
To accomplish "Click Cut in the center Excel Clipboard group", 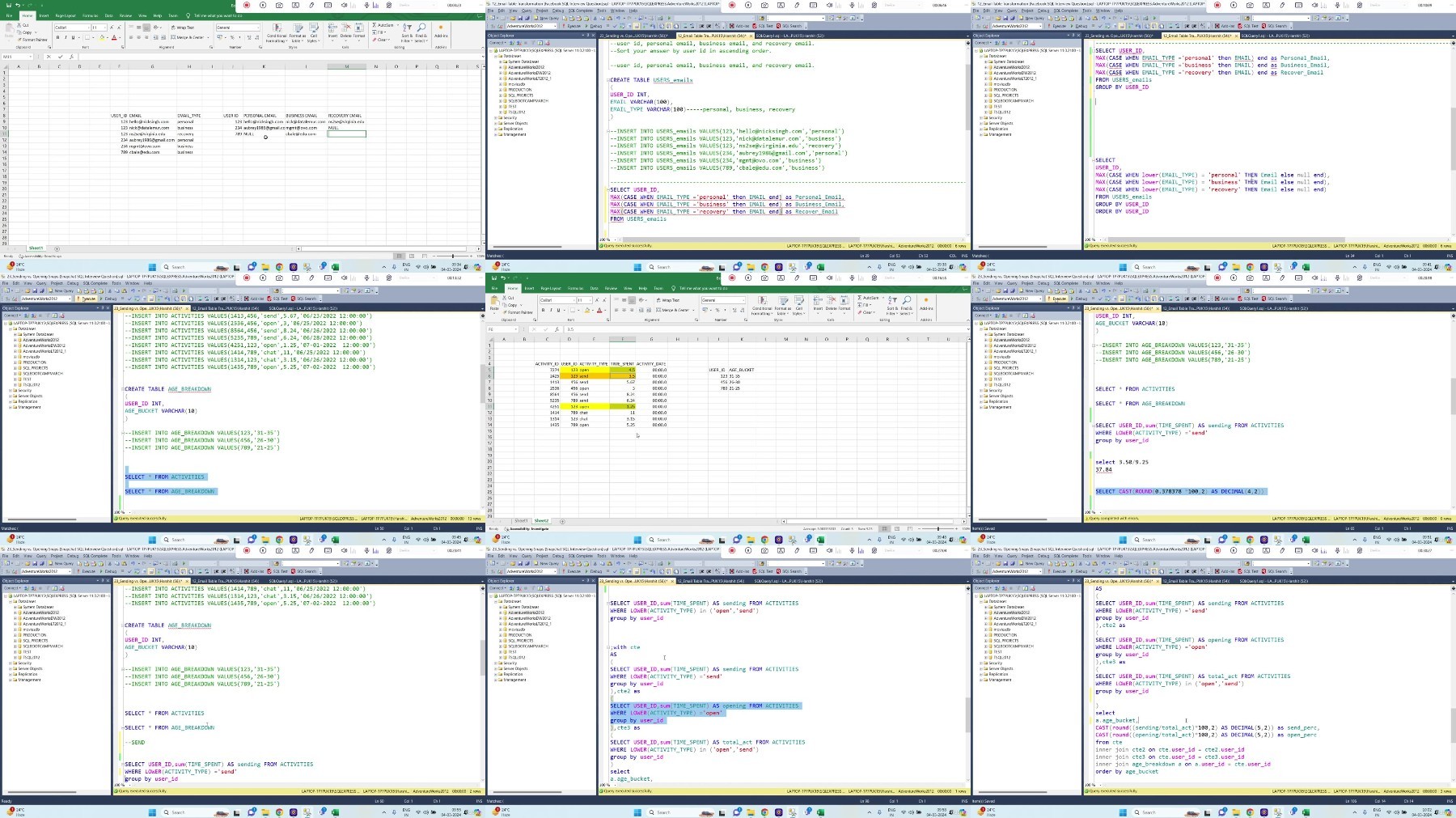I will pos(510,298).
